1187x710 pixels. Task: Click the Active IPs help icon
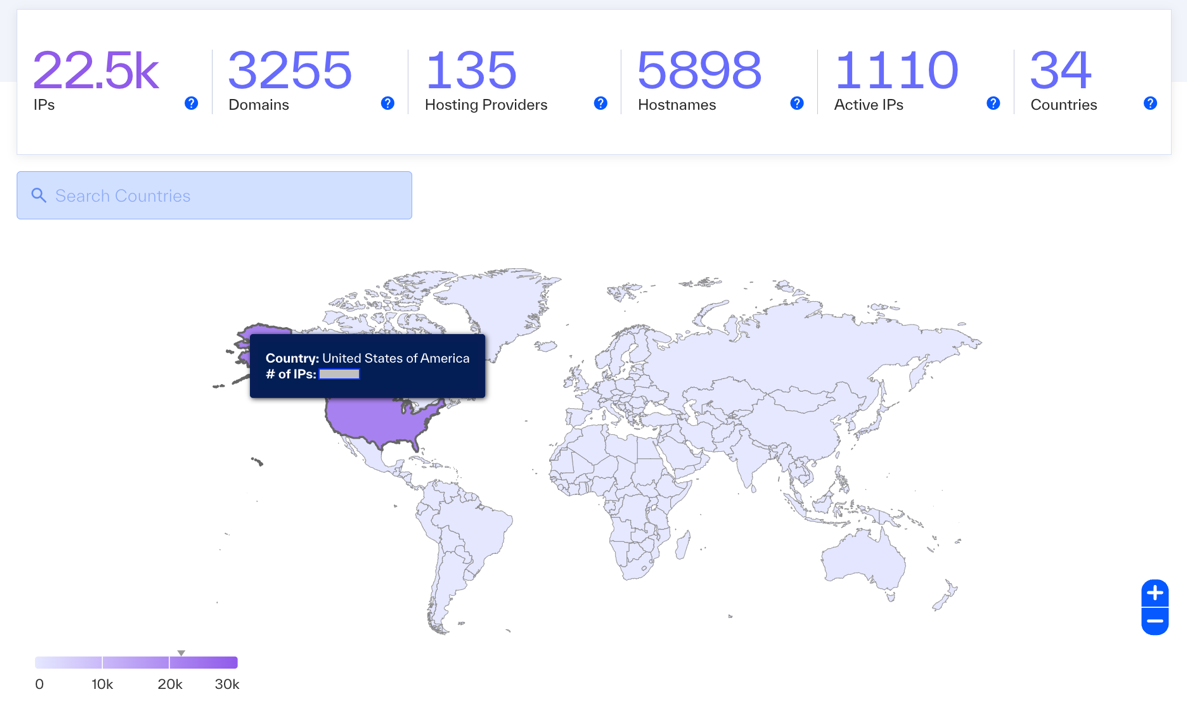993,103
